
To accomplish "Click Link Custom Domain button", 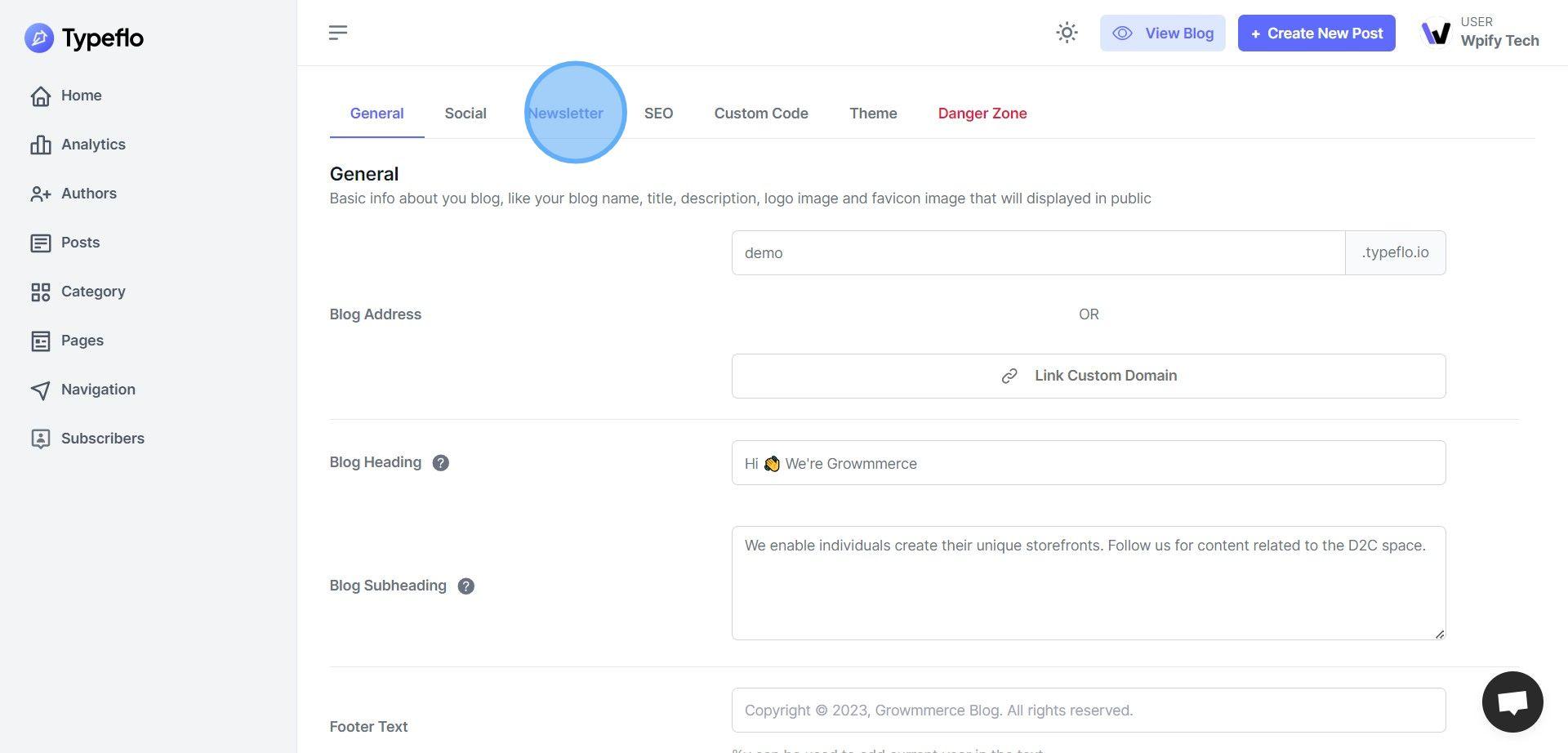I will (1088, 376).
